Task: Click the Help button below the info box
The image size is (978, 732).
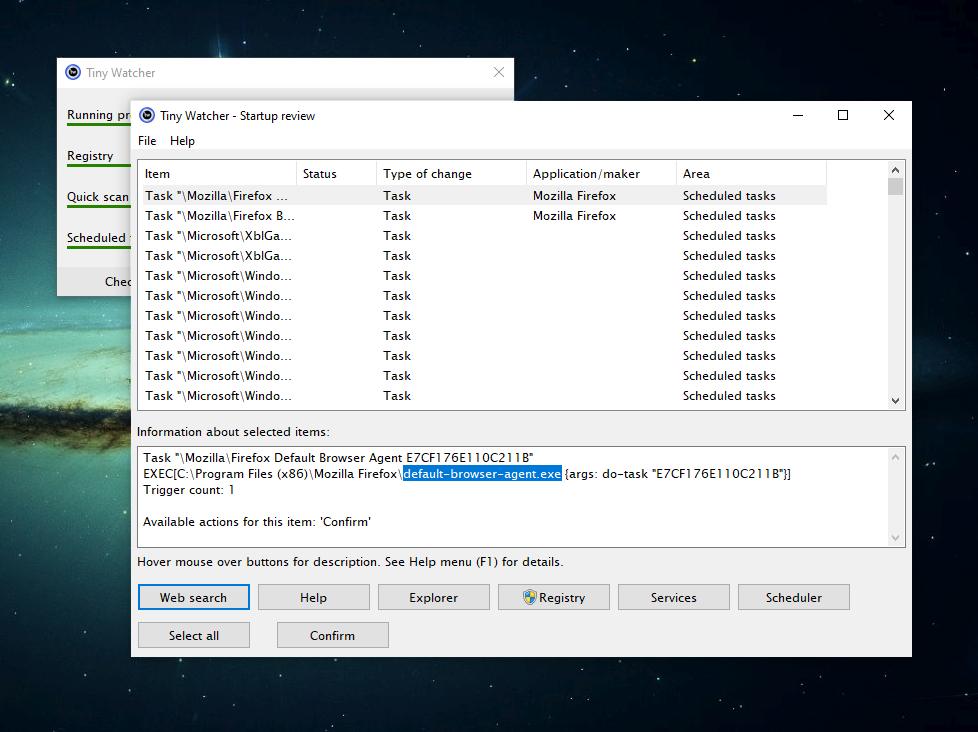Action: click(314, 597)
